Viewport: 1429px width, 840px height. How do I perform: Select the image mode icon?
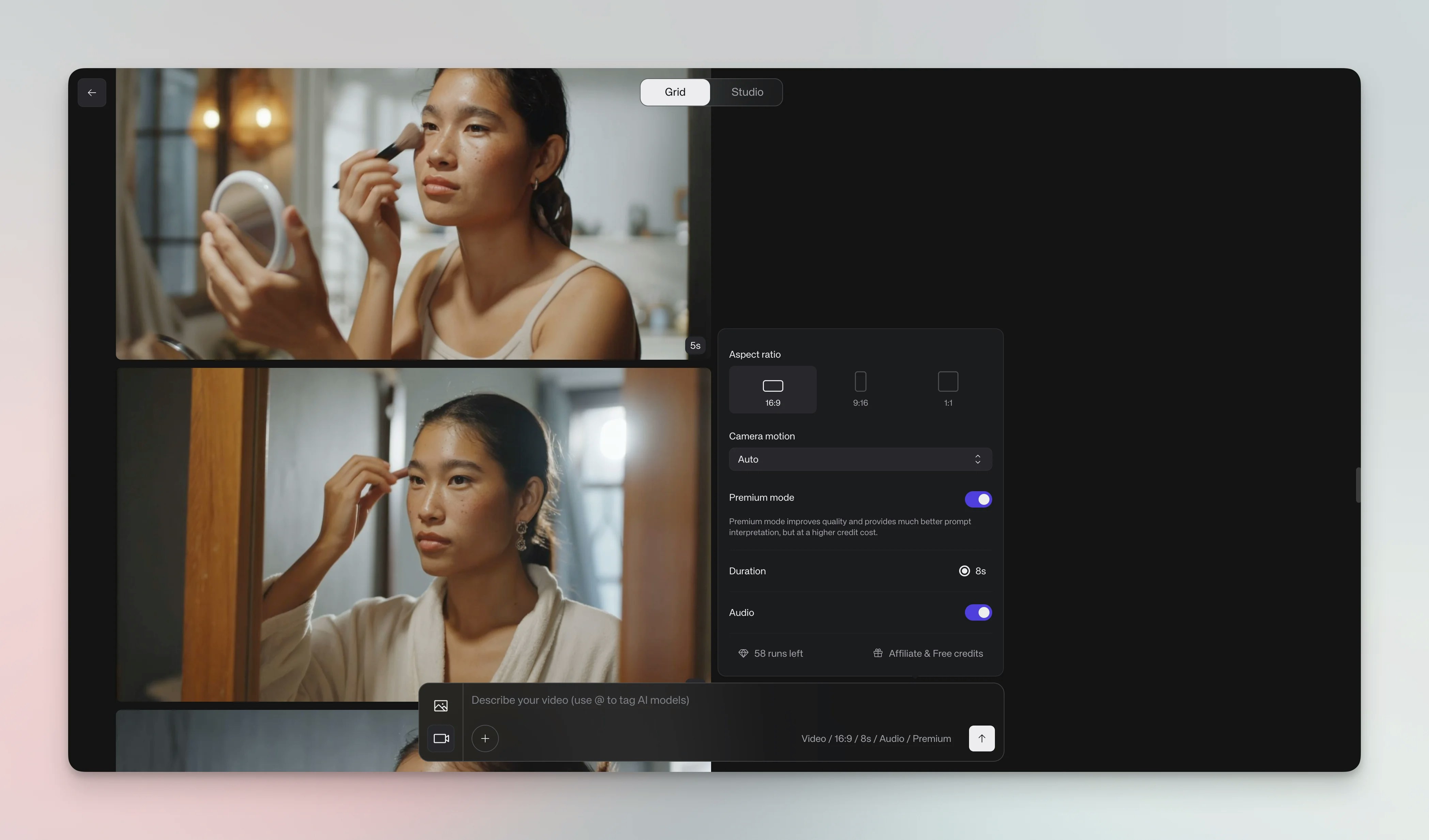(x=441, y=706)
